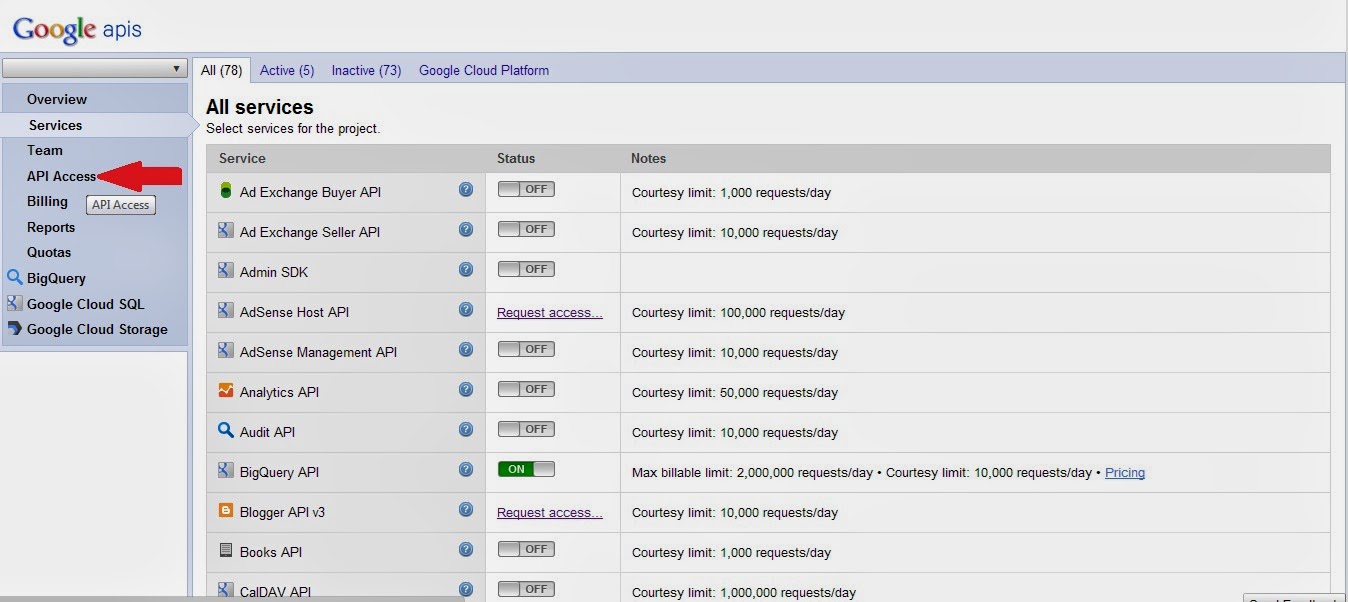Click the Analytics API service name

tap(279, 392)
